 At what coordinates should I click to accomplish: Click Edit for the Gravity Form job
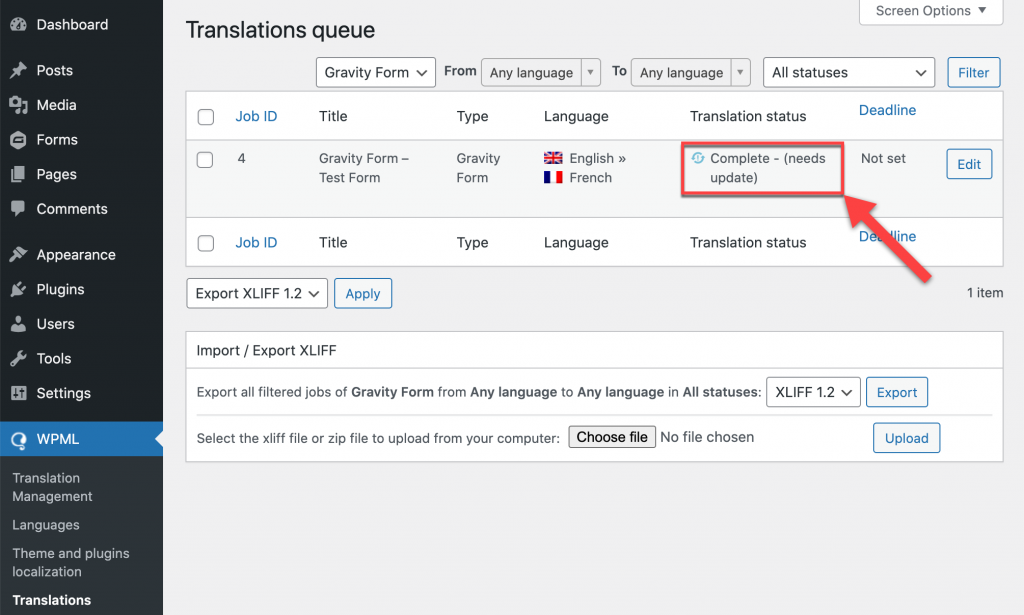[969, 165]
